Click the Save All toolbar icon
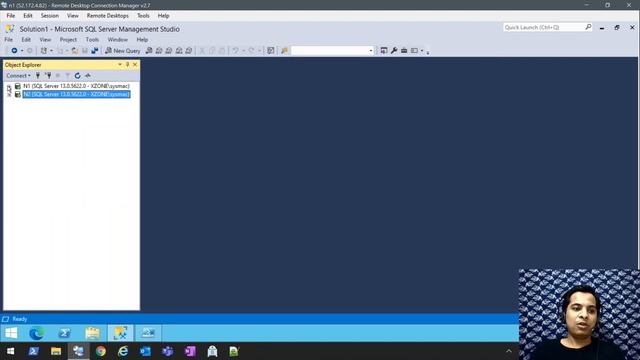Screen dimensions: 640x360 click(x=95, y=51)
